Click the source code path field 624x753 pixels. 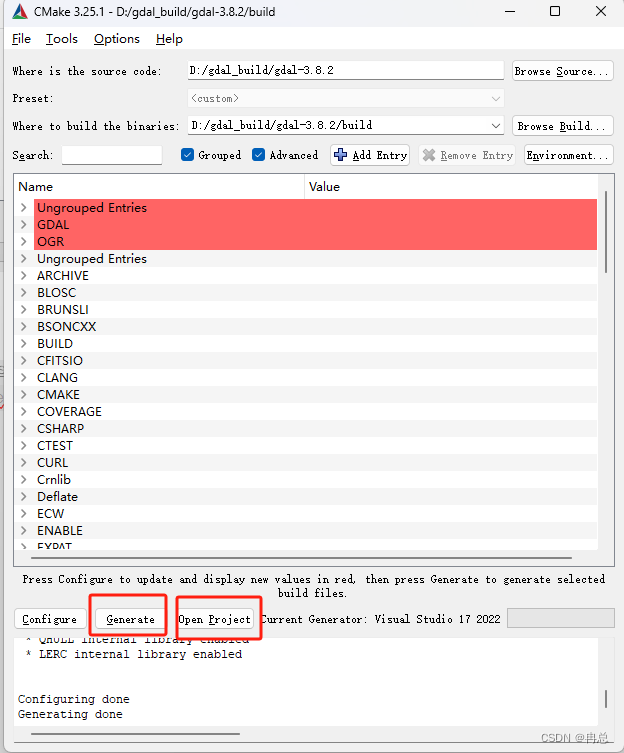coord(345,70)
